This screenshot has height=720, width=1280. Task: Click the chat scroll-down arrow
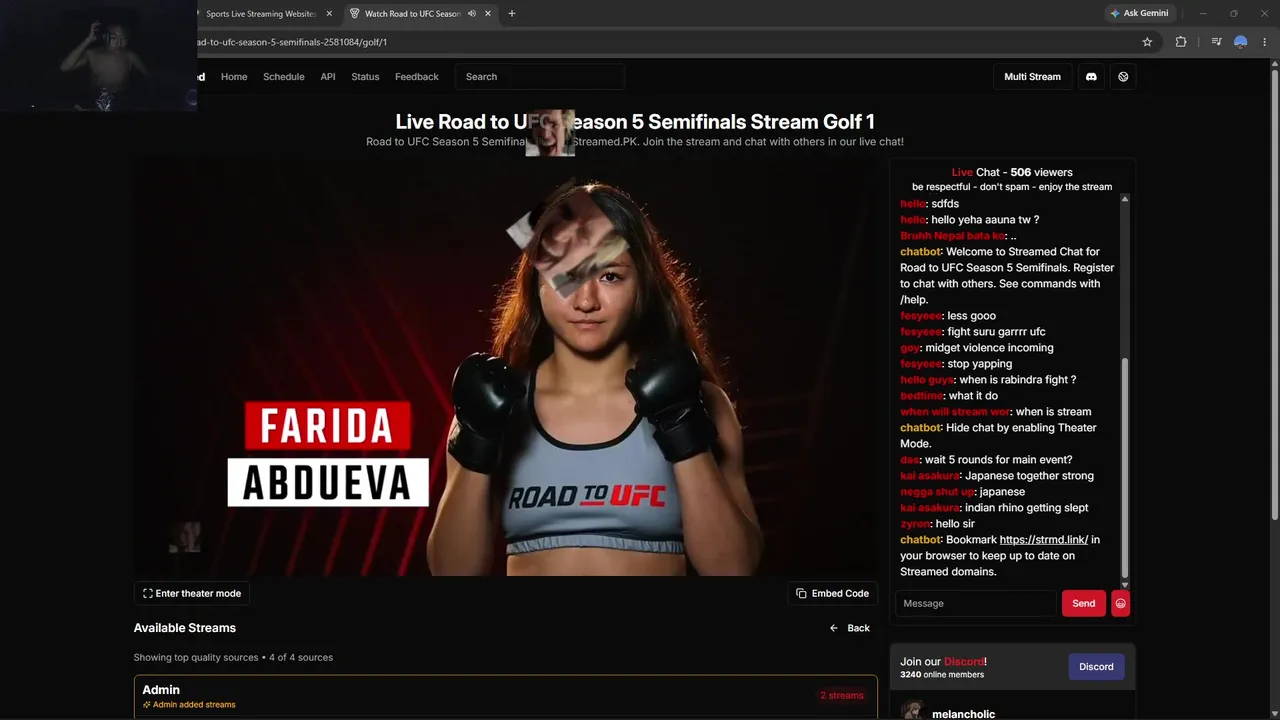tap(1125, 585)
